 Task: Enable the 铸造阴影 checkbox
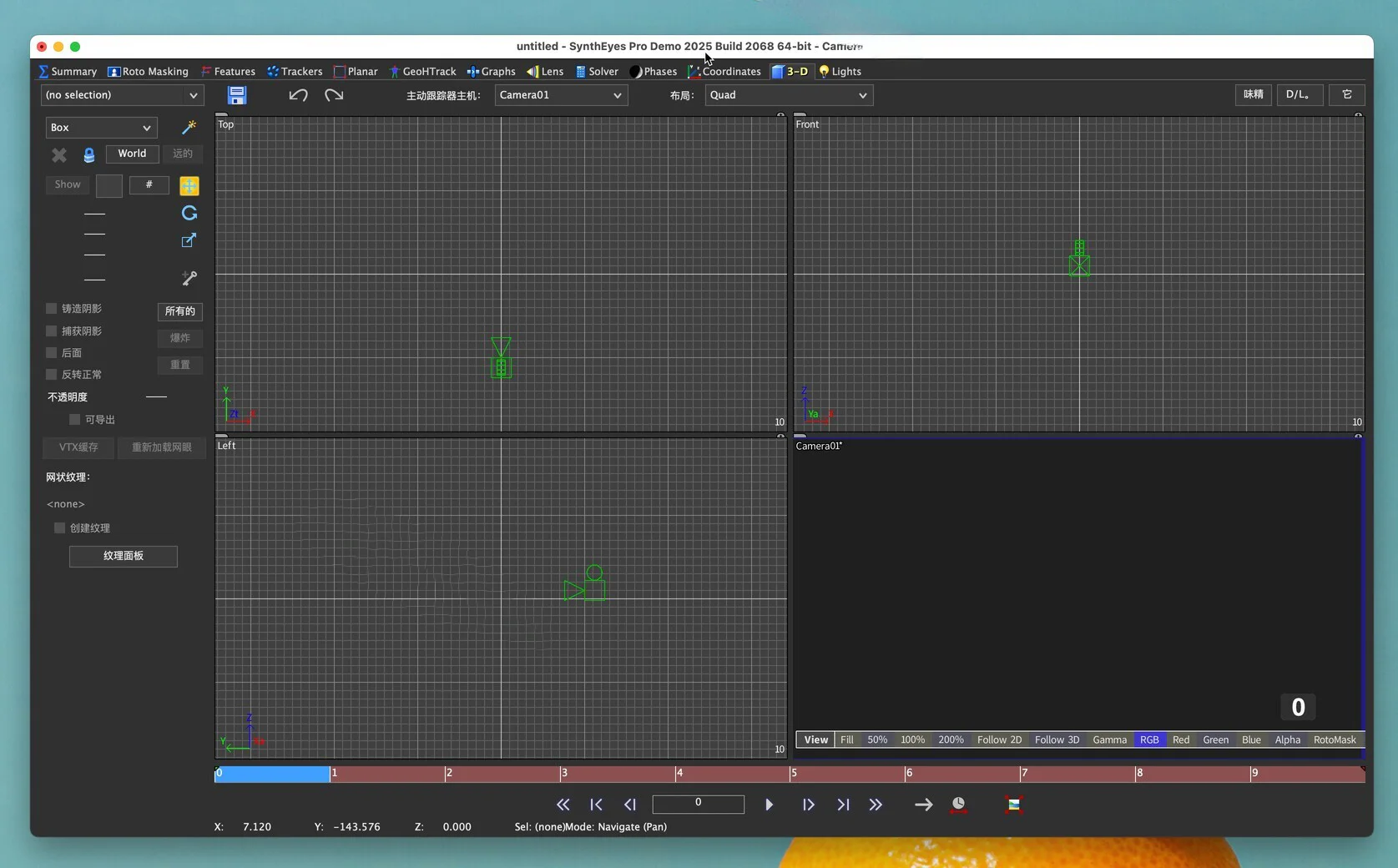tap(52, 309)
